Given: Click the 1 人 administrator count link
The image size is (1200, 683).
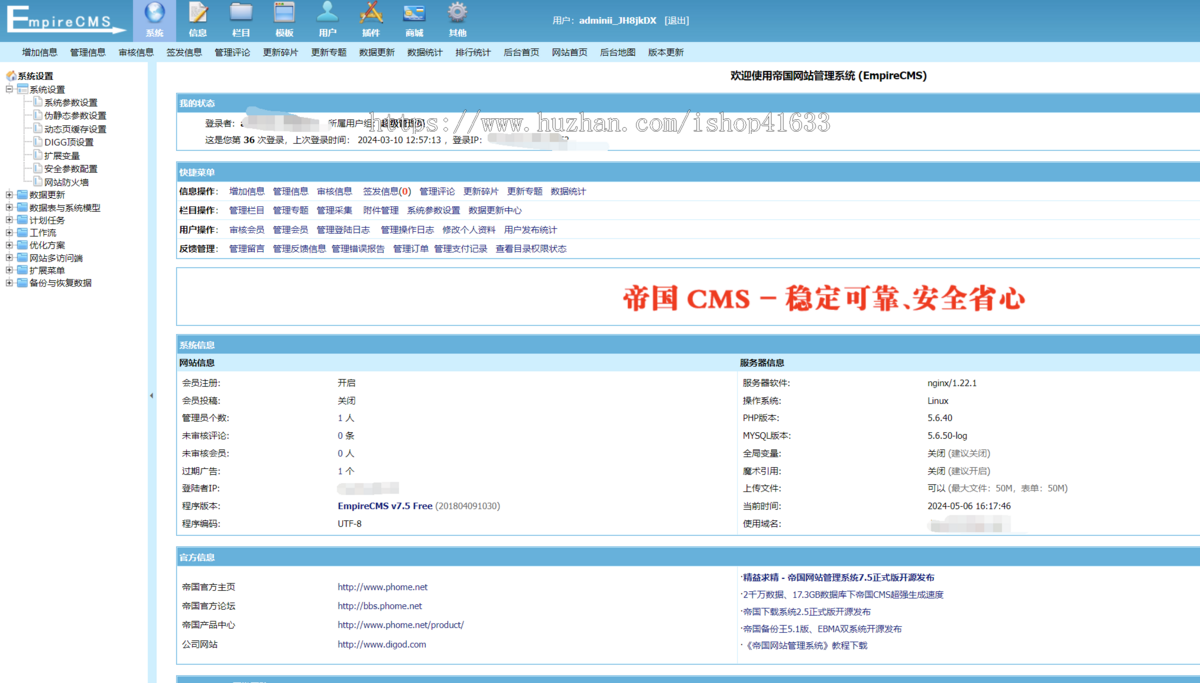Looking at the screenshot, I should (x=346, y=418).
